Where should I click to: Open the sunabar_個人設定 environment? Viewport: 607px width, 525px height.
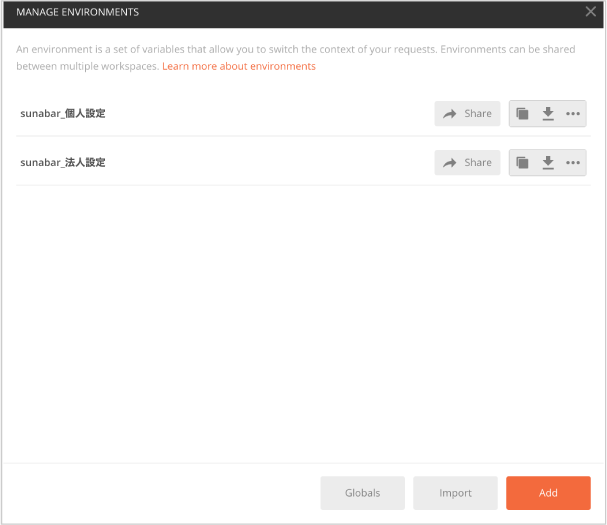click(63, 113)
